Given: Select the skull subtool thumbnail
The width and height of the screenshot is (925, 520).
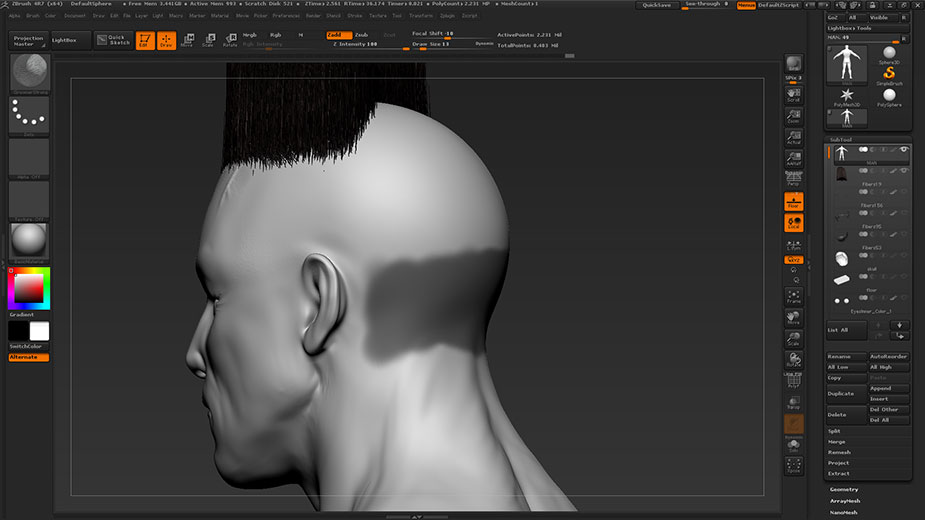Looking at the screenshot, I should pyautogui.click(x=841, y=259).
